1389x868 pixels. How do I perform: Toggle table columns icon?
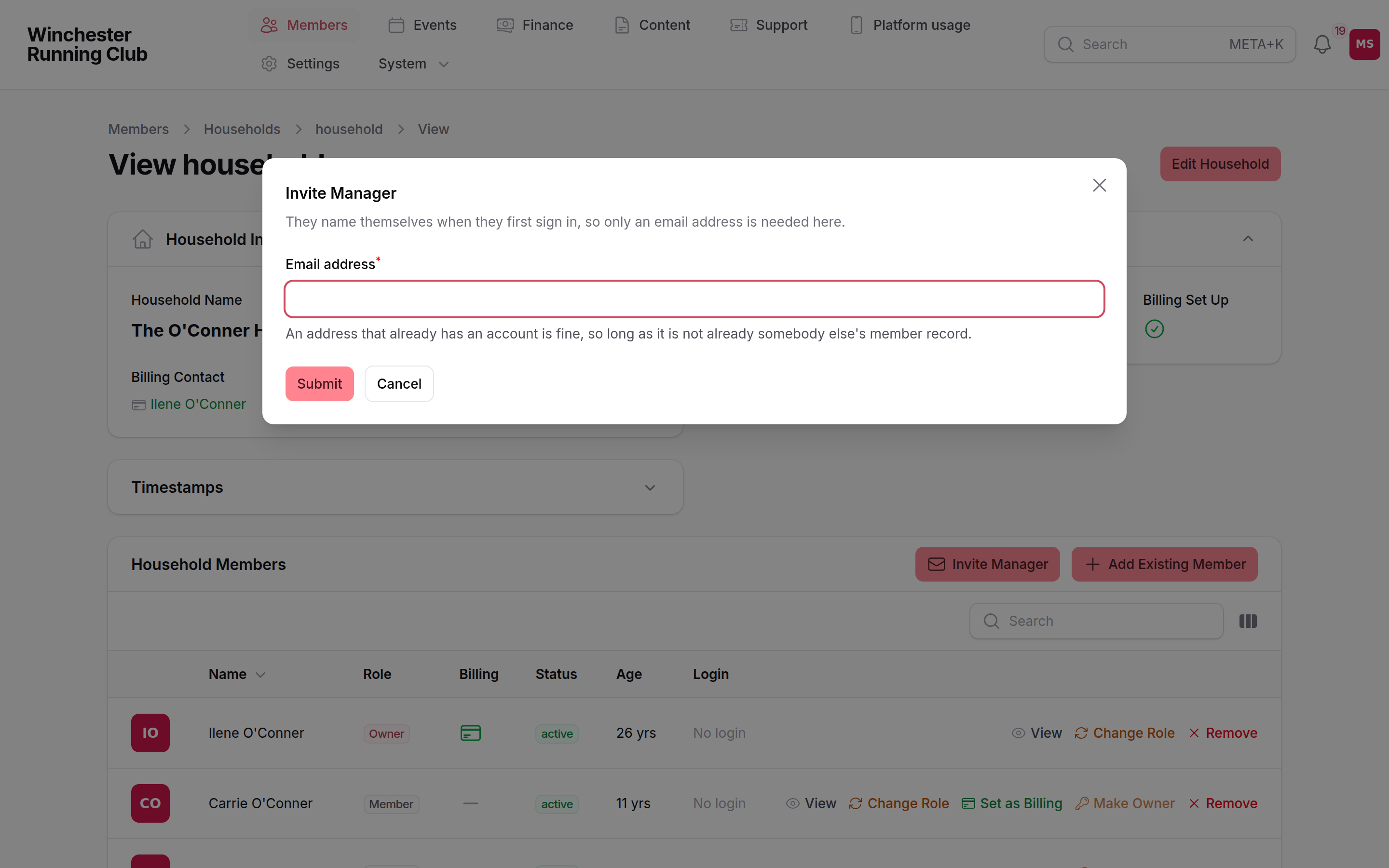point(1248,621)
